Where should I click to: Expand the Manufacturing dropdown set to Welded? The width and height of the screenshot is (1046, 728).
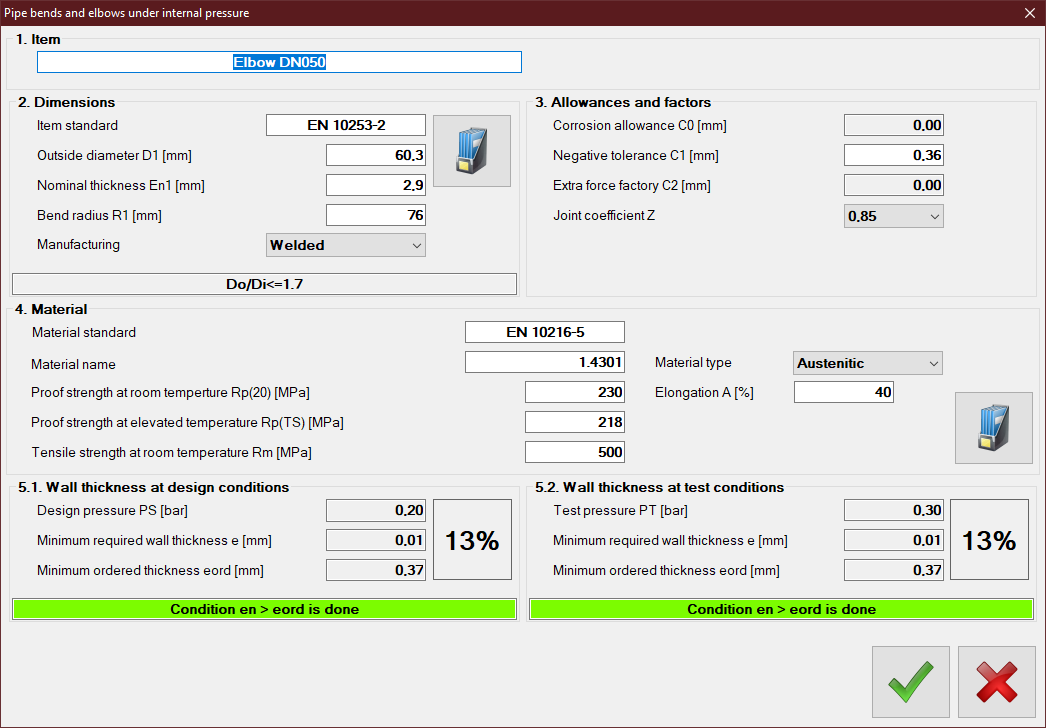click(x=346, y=245)
